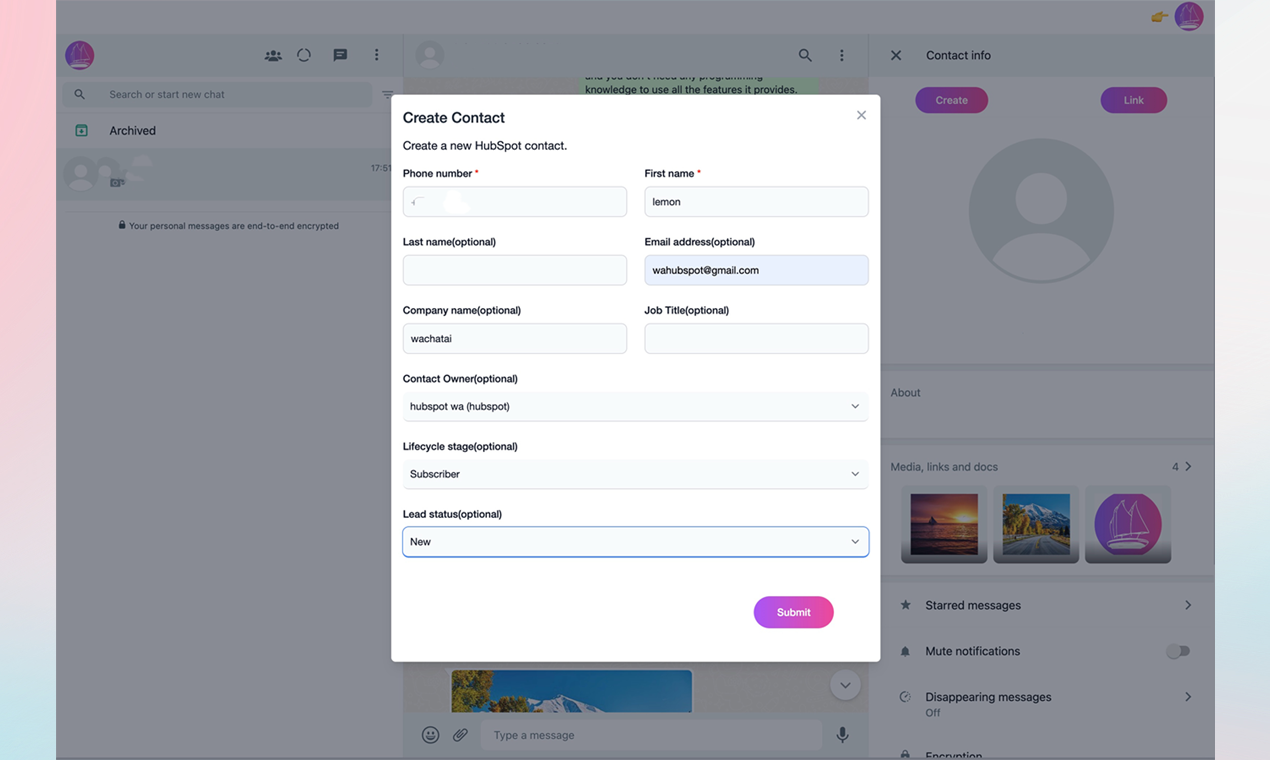
Task: Click the Disappearing messages timer icon
Action: (906, 697)
